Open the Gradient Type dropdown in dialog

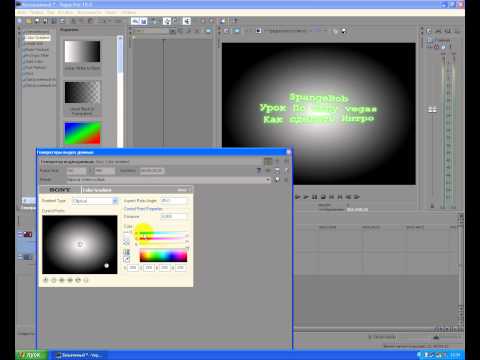pos(95,201)
